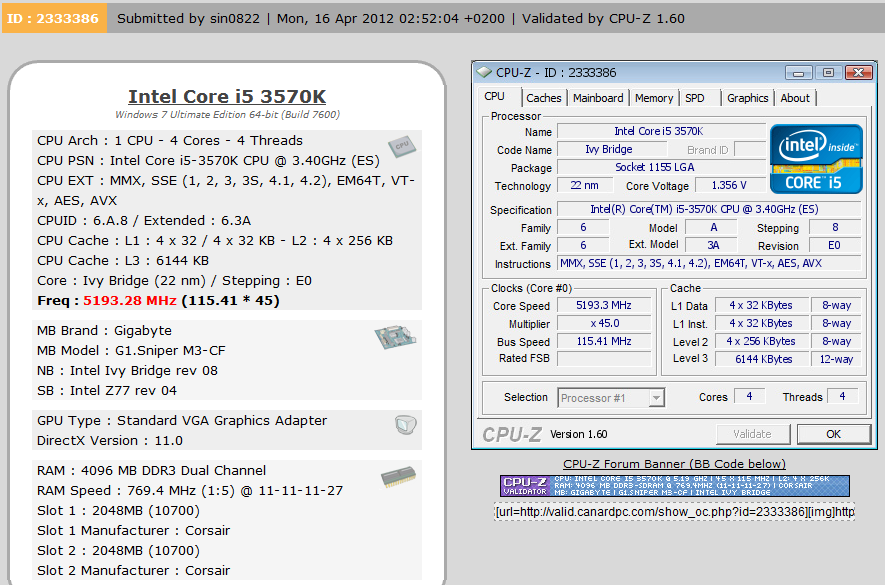Screen dimensions: 885x585
Task: Click the Name field showing Intel Core i5 3570K
Action: point(661,132)
